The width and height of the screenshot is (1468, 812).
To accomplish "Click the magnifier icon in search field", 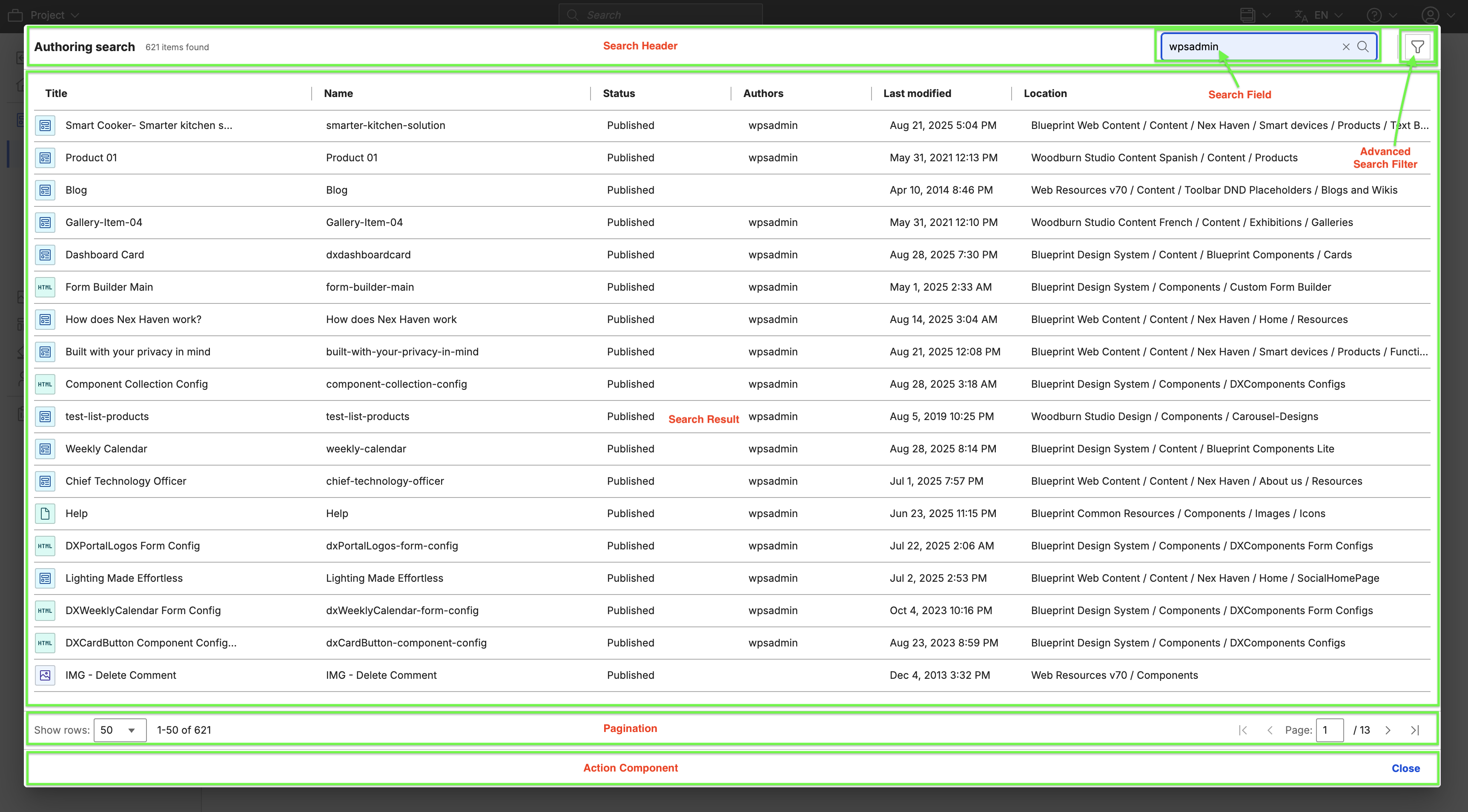I will [1362, 47].
